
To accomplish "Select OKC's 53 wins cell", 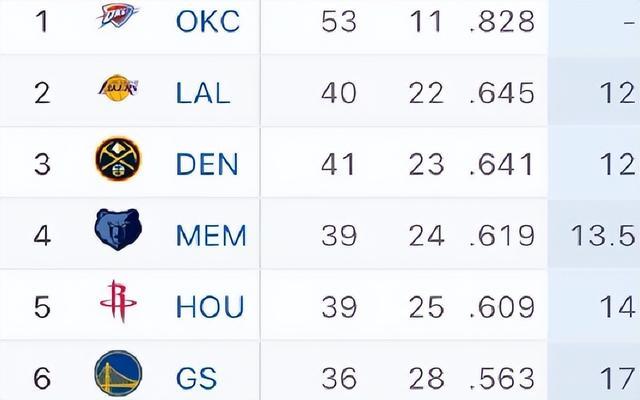I will point(339,21).
